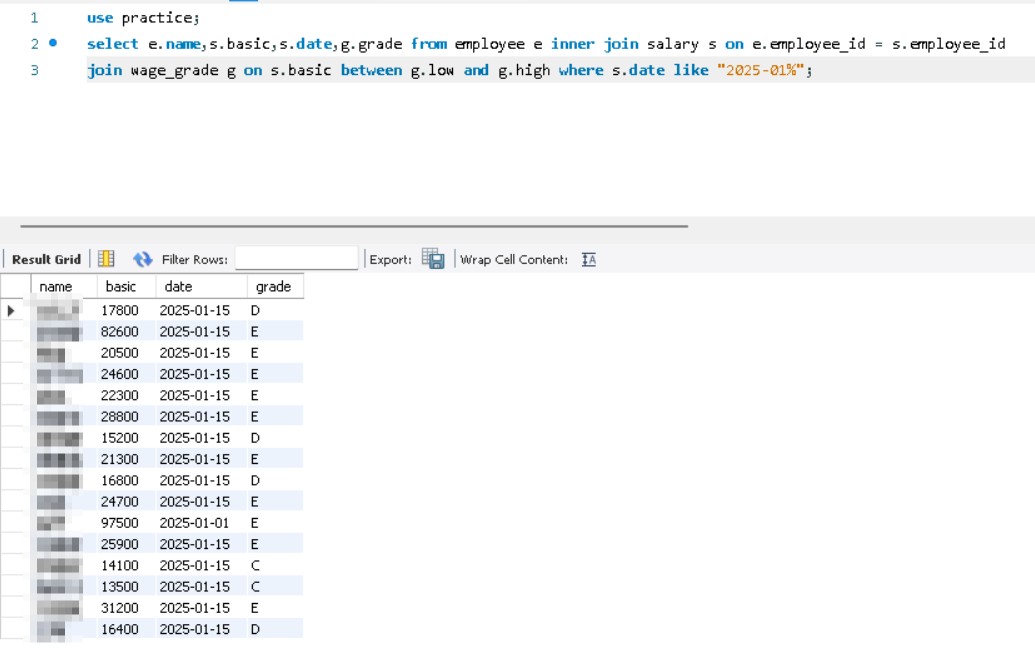Screen dimensions: 1035x657
Task: Focus the Filter Rows input field
Action: point(296,259)
